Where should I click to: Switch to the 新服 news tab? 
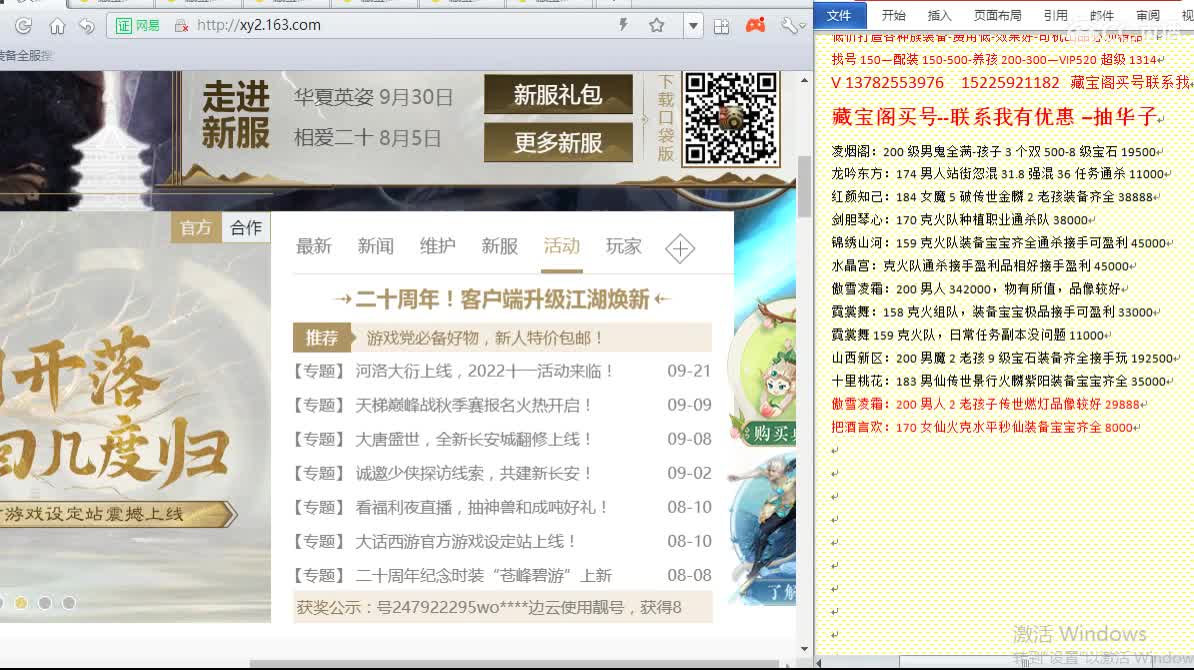pyautogui.click(x=500, y=246)
